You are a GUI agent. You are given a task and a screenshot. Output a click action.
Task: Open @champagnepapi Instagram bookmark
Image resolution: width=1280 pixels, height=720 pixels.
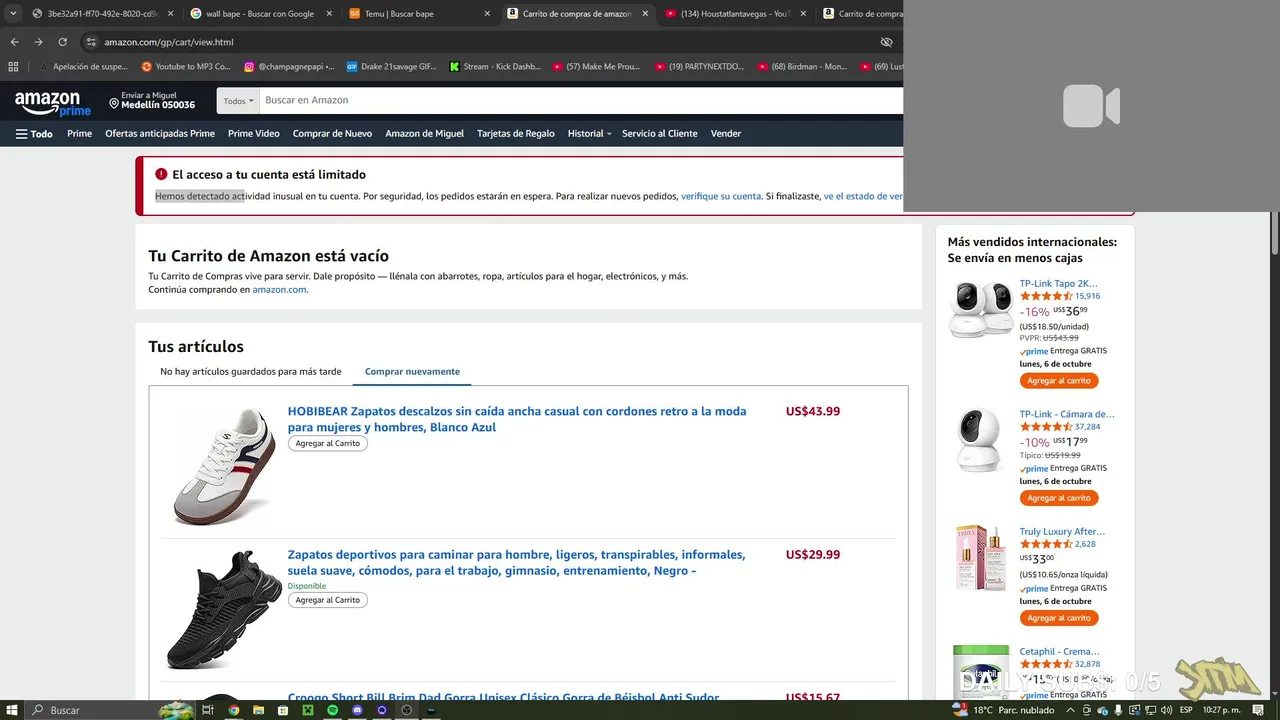(x=289, y=66)
